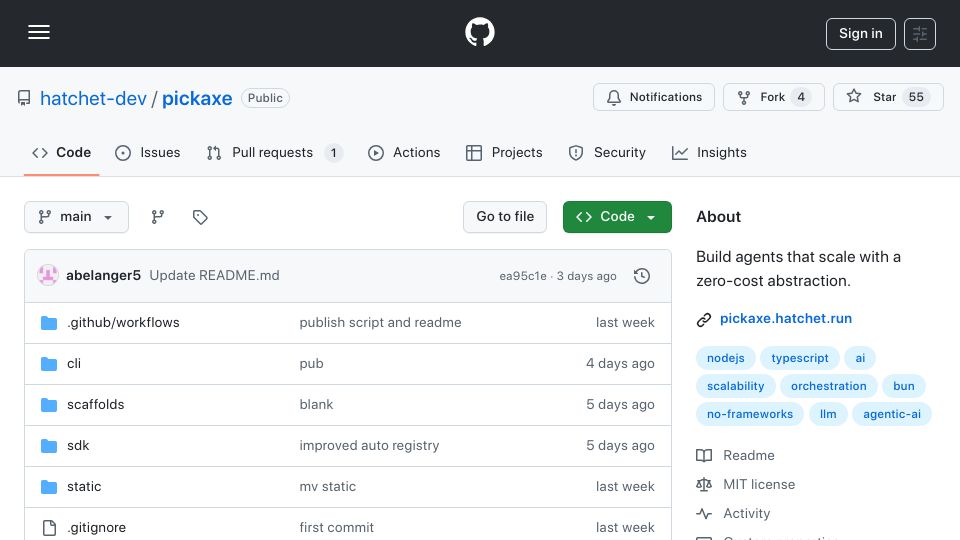Open the static folder
This screenshot has width=960, height=540.
click(x=84, y=487)
